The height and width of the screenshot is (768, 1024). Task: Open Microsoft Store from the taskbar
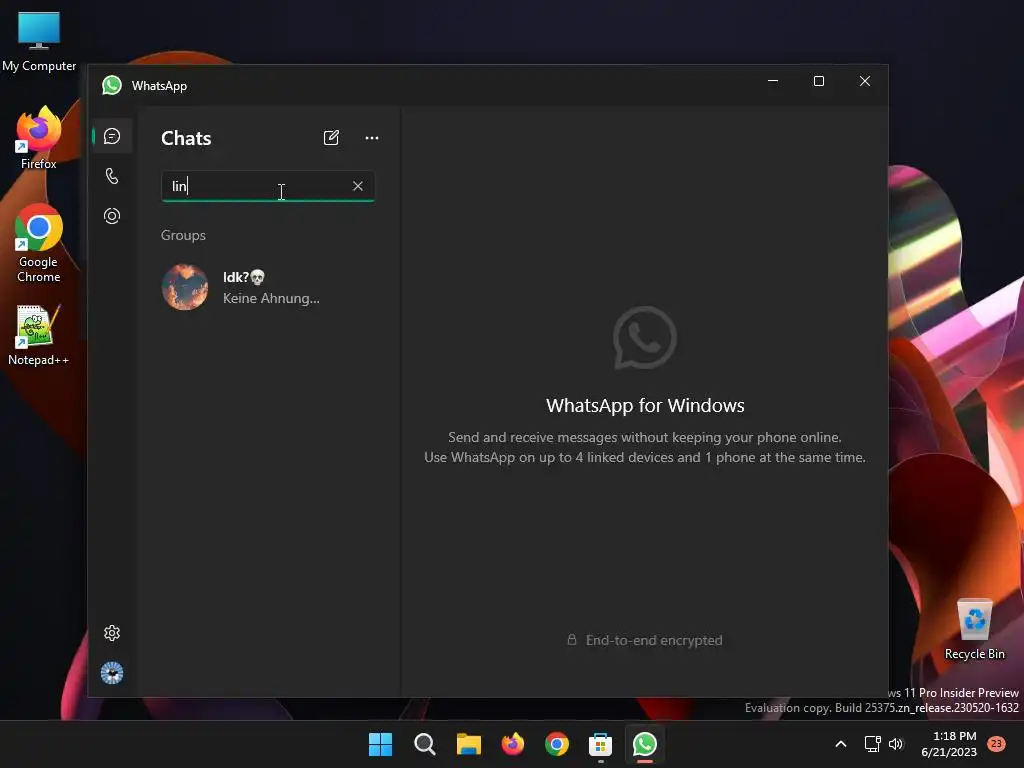coord(601,744)
